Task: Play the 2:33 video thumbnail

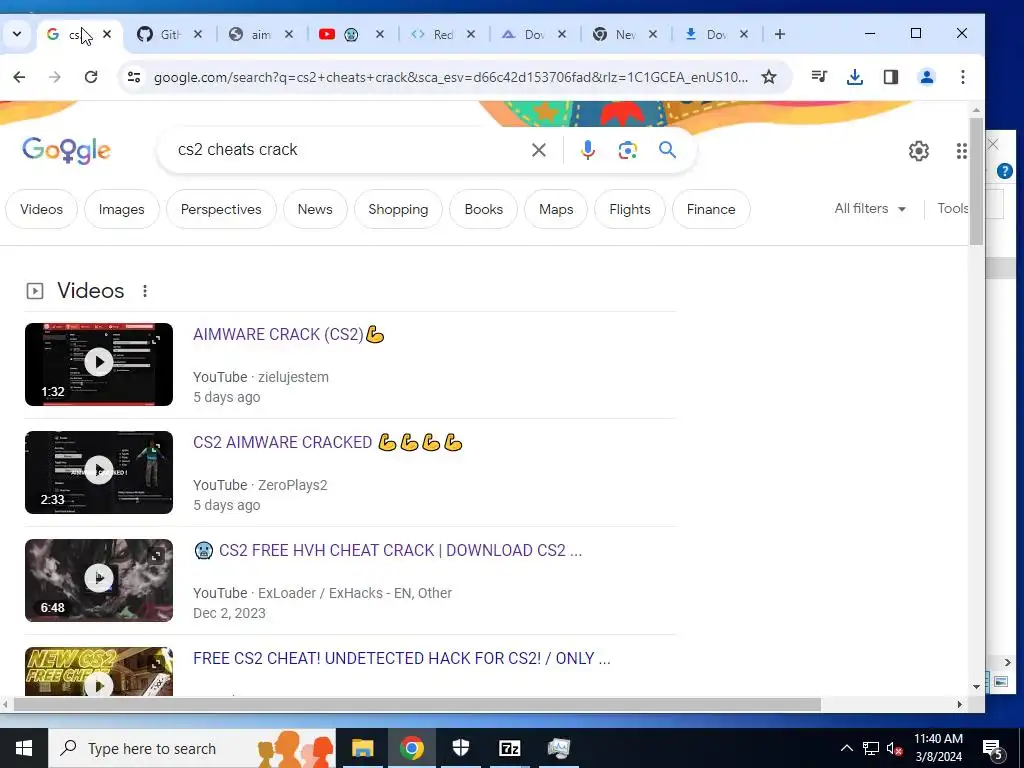Action: point(99,472)
